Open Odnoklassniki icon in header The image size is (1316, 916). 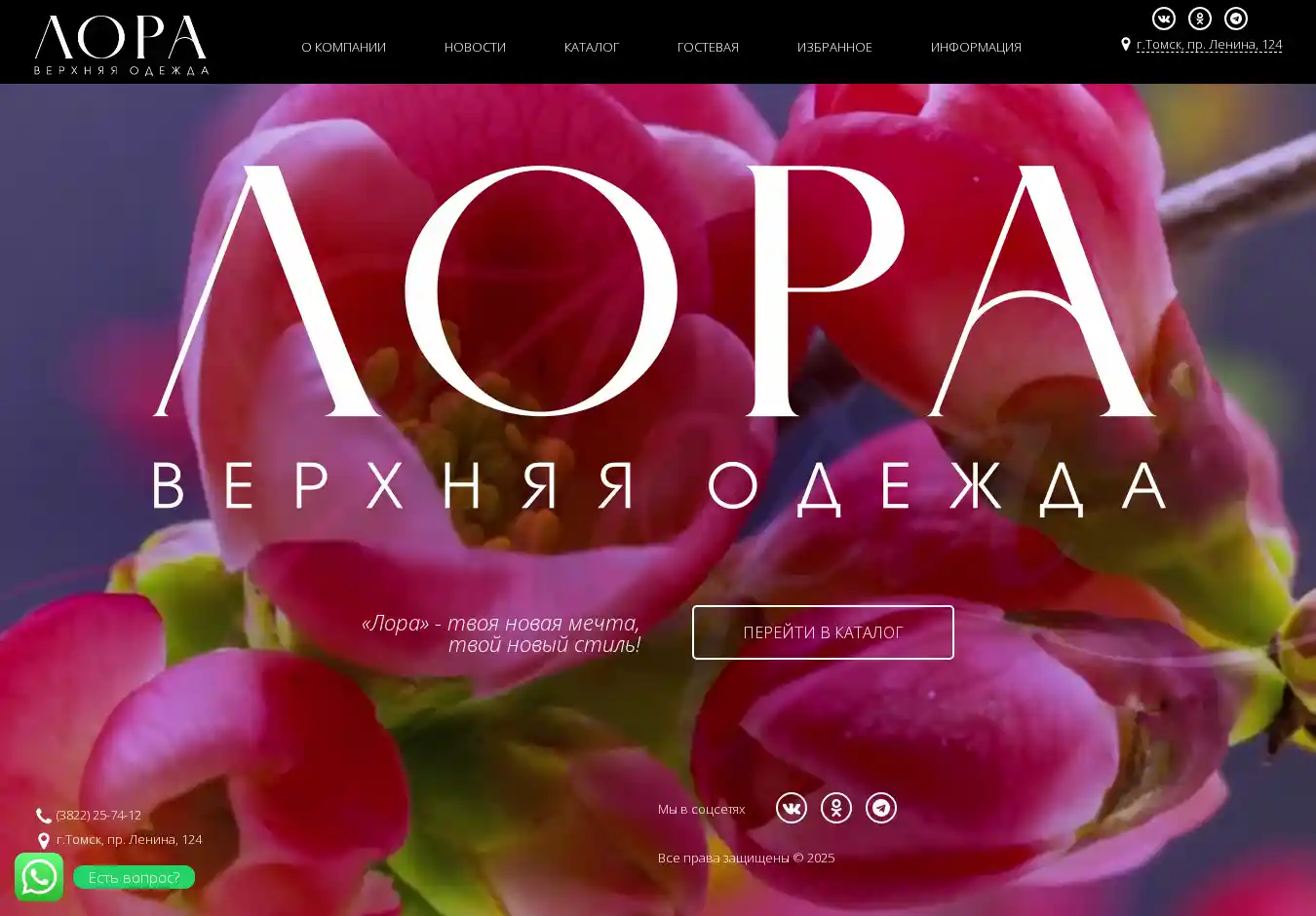click(1200, 19)
